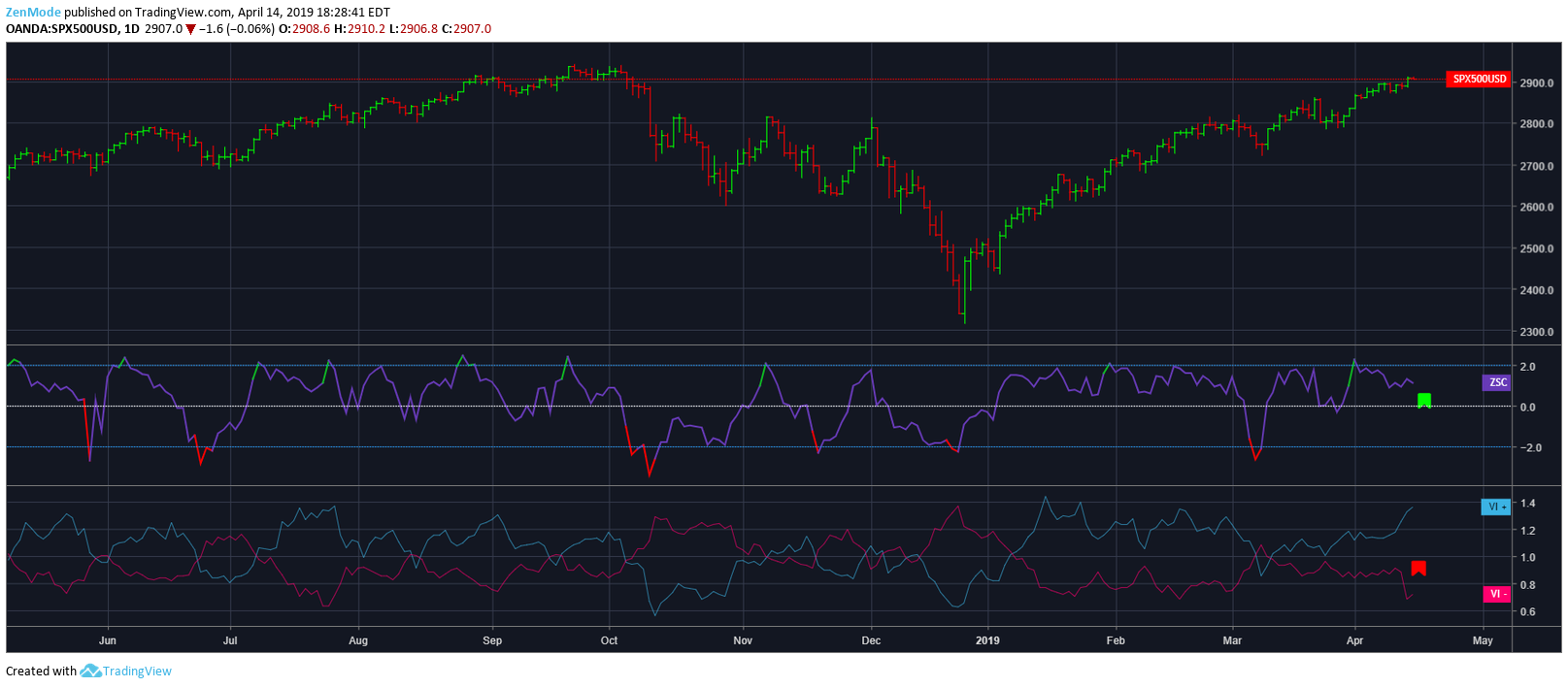Viewport: 1568px width, 688px height.
Task: Click the close value C:2907.0
Action: point(467,29)
